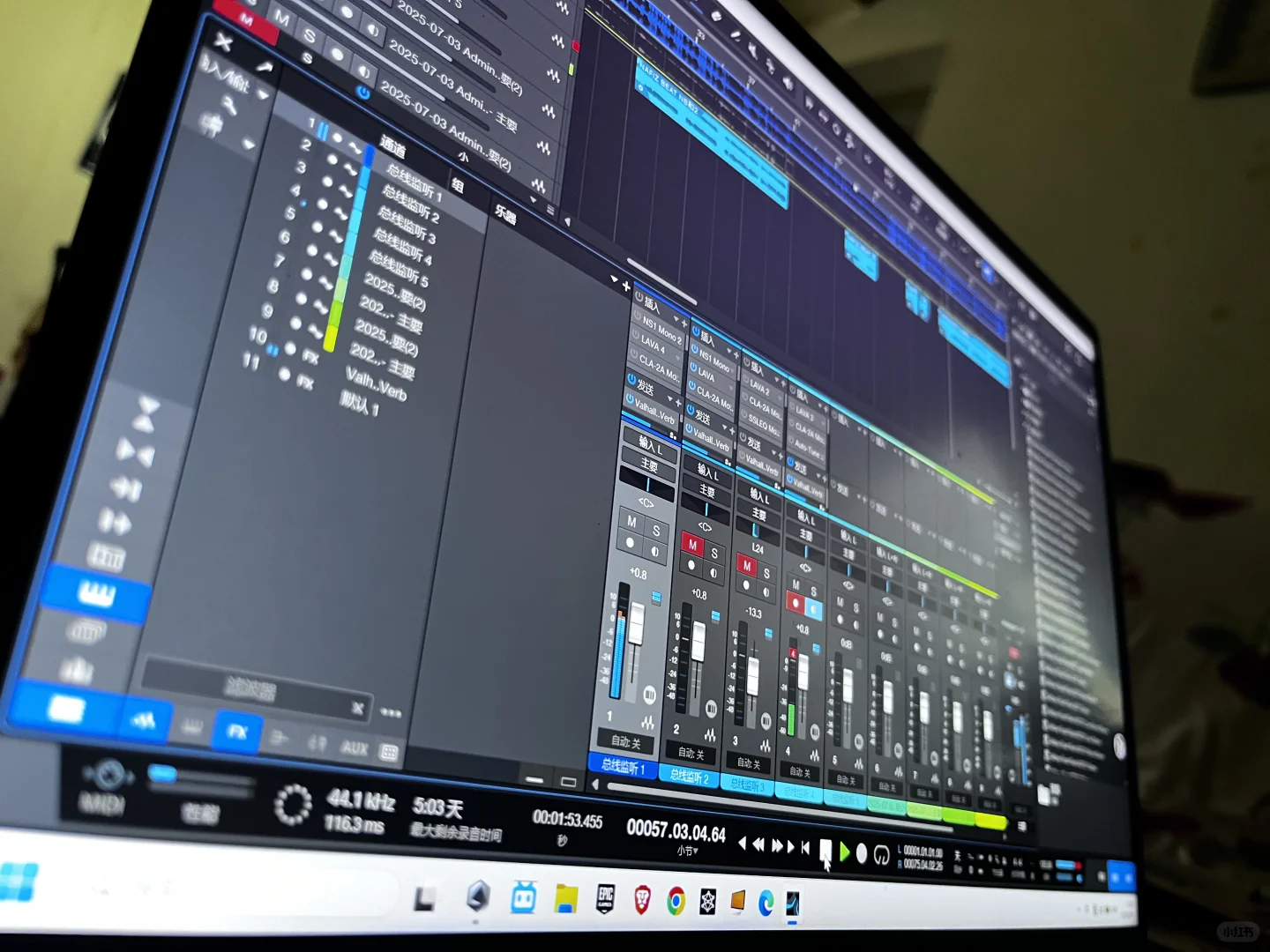Solo mixer channel 2
The height and width of the screenshot is (952, 1270).
tap(714, 553)
